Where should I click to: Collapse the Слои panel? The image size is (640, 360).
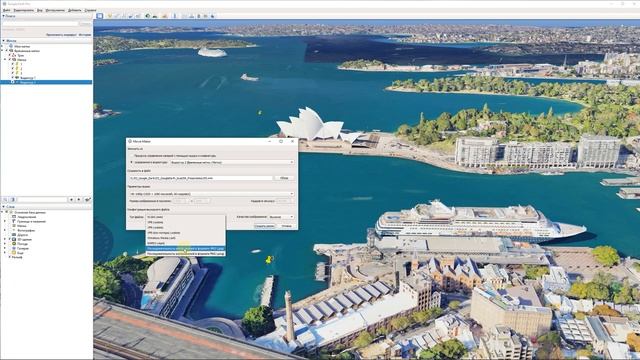[3, 207]
